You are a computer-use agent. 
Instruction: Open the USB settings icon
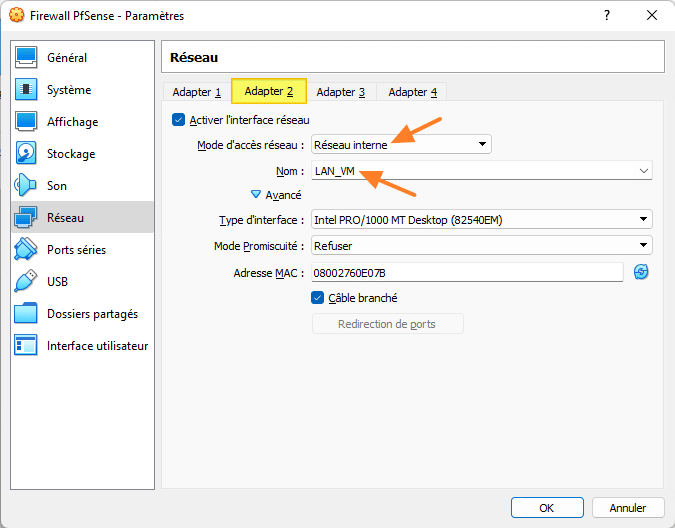[27, 282]
